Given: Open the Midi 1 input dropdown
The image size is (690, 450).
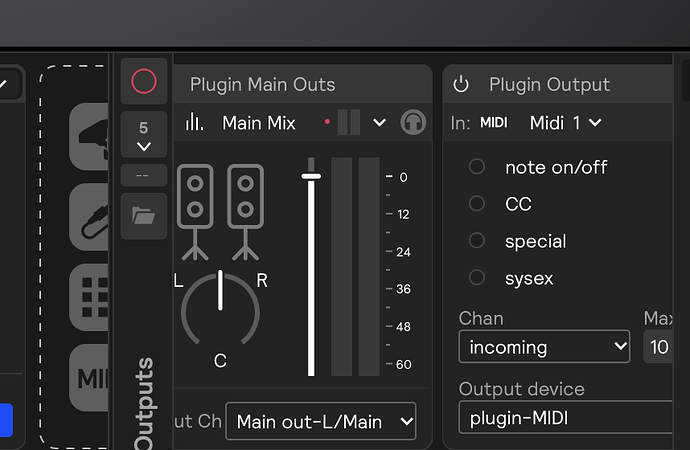Looking at the screenshot, I should pyautogui.click(x=566, y=123).
